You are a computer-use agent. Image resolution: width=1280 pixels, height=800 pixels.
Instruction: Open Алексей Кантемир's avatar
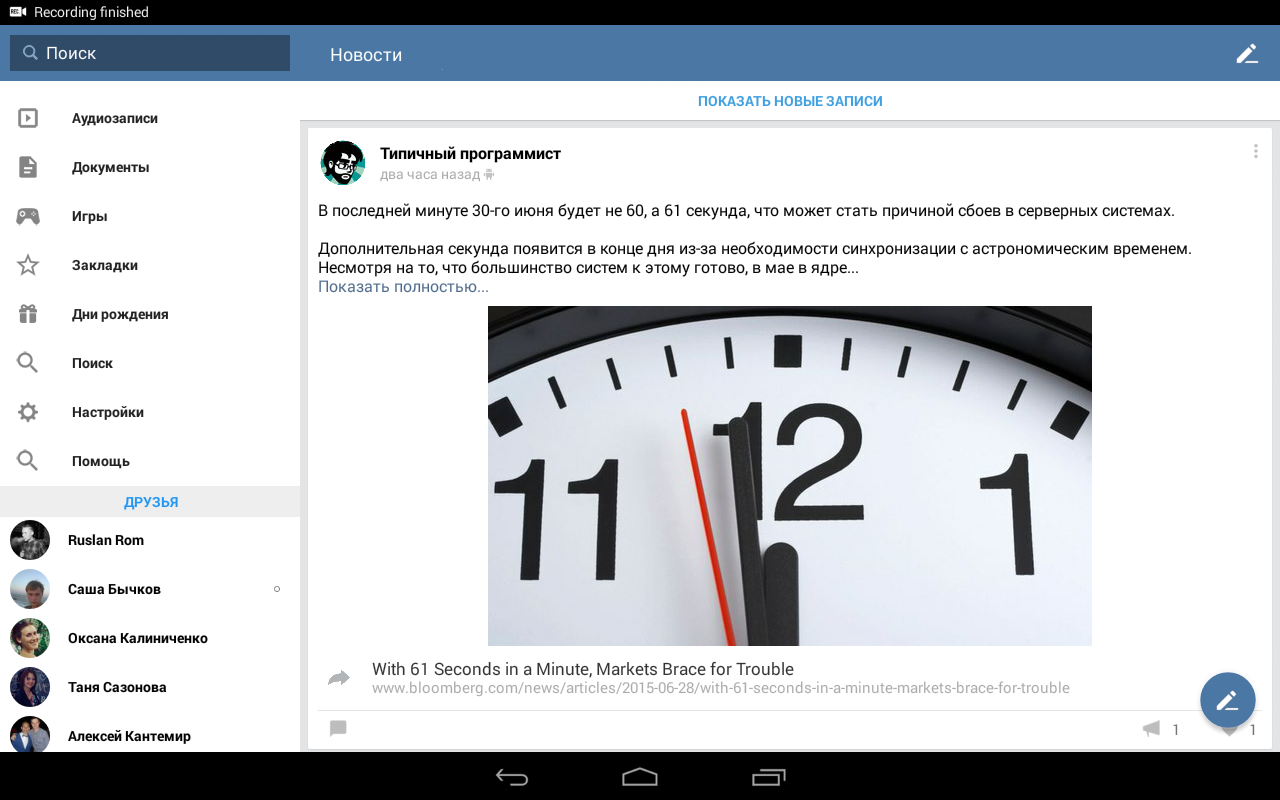coord(30,736)
